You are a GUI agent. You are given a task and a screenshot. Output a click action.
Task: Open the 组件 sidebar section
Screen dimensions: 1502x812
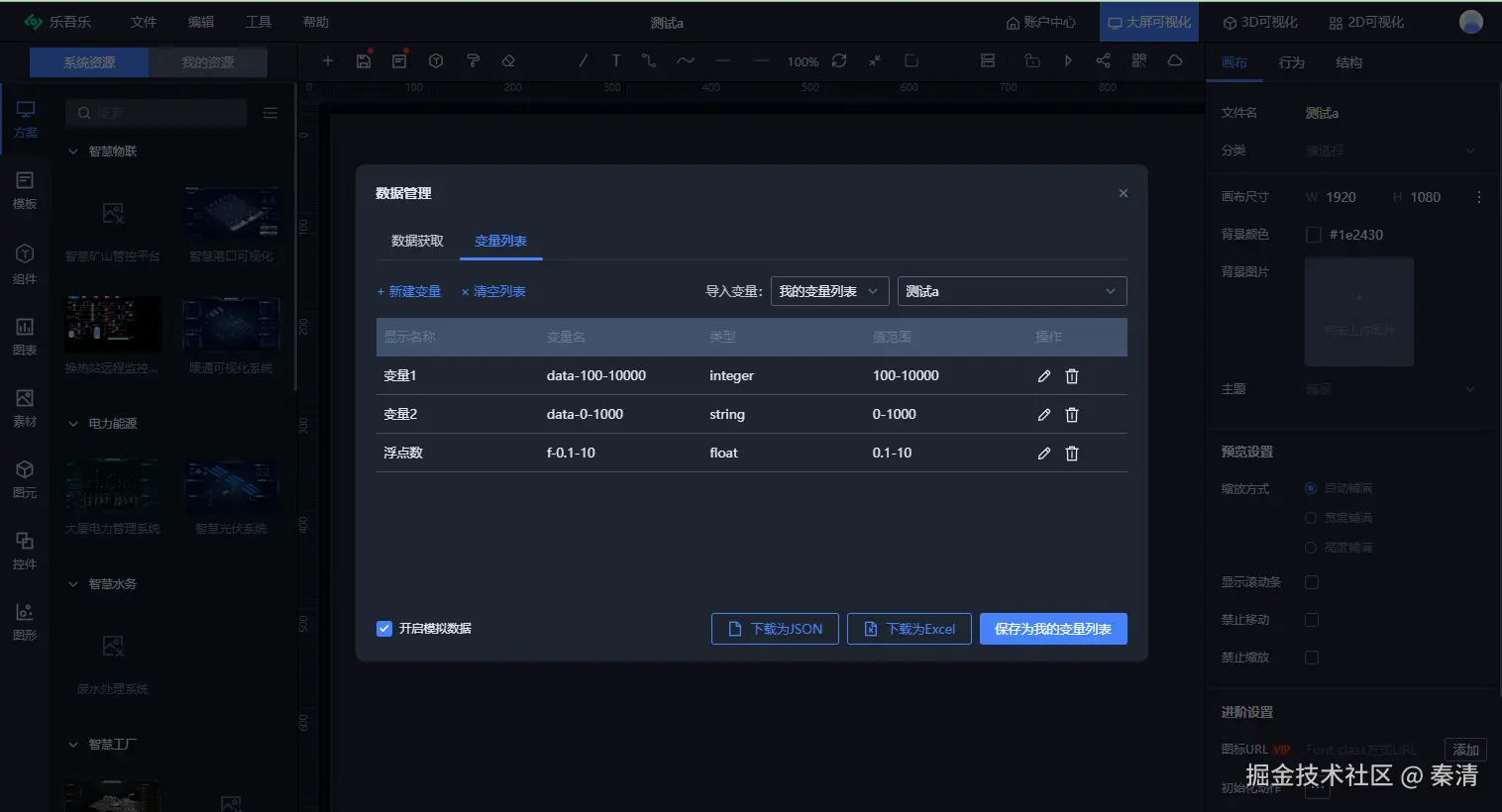coord(25,263)
